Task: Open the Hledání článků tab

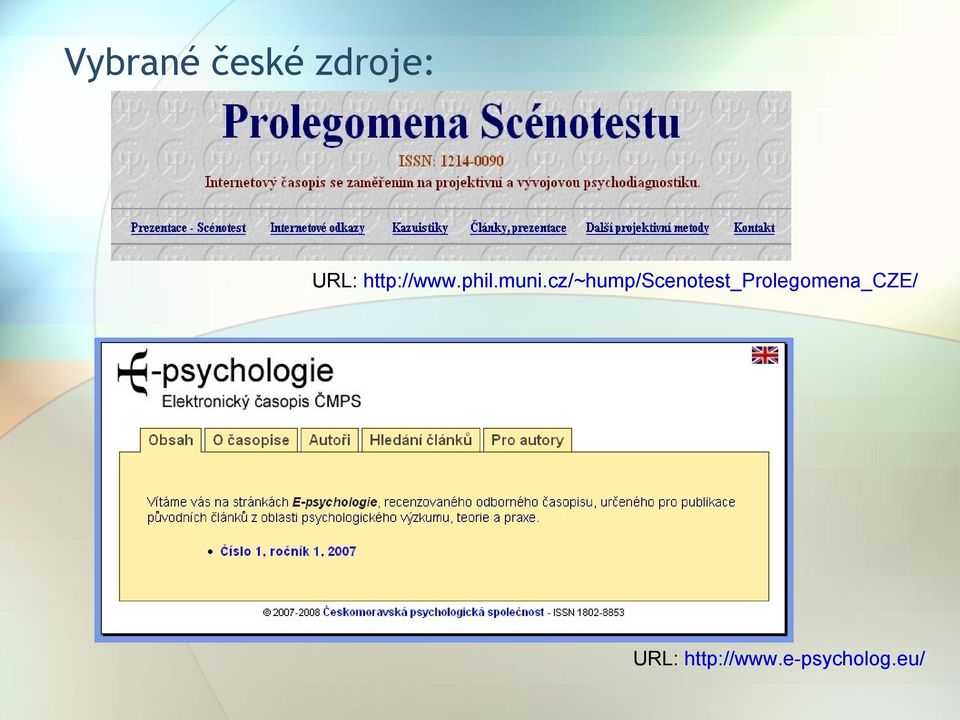Action: point(421,440)
